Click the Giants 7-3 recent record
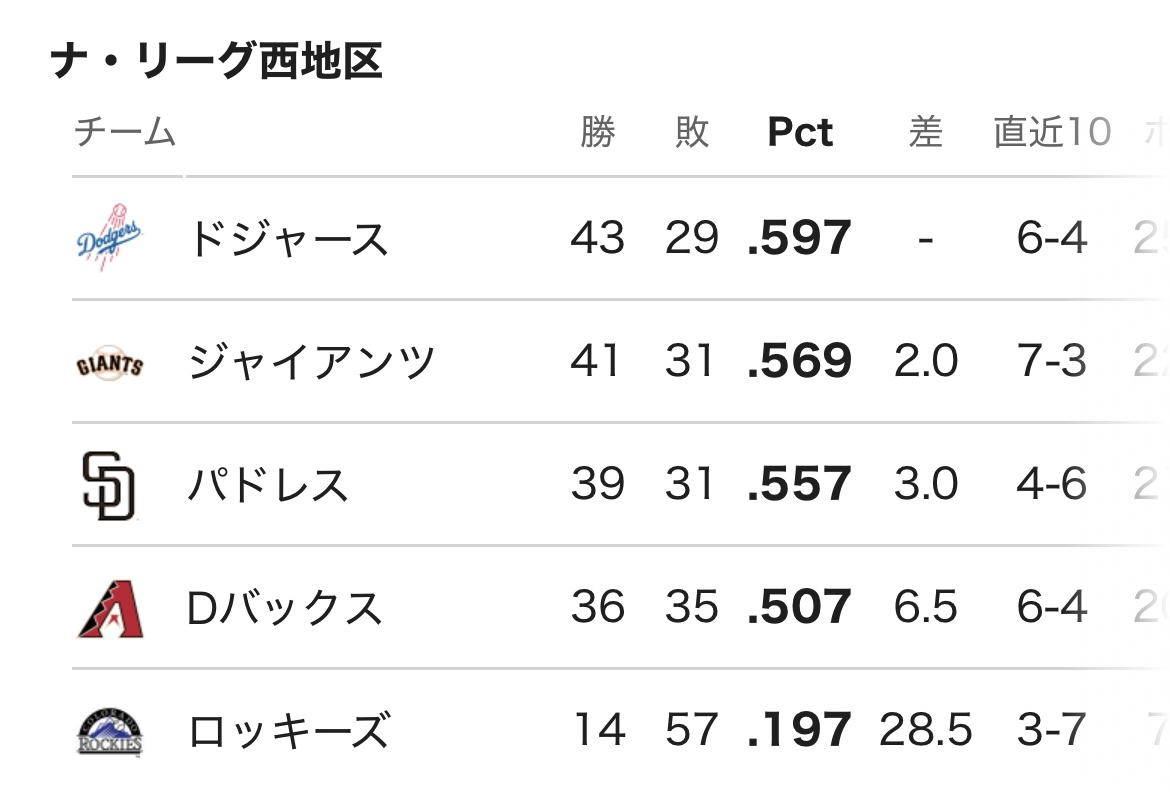This screenshot has width=1170, height=795. click(1052, 362)
